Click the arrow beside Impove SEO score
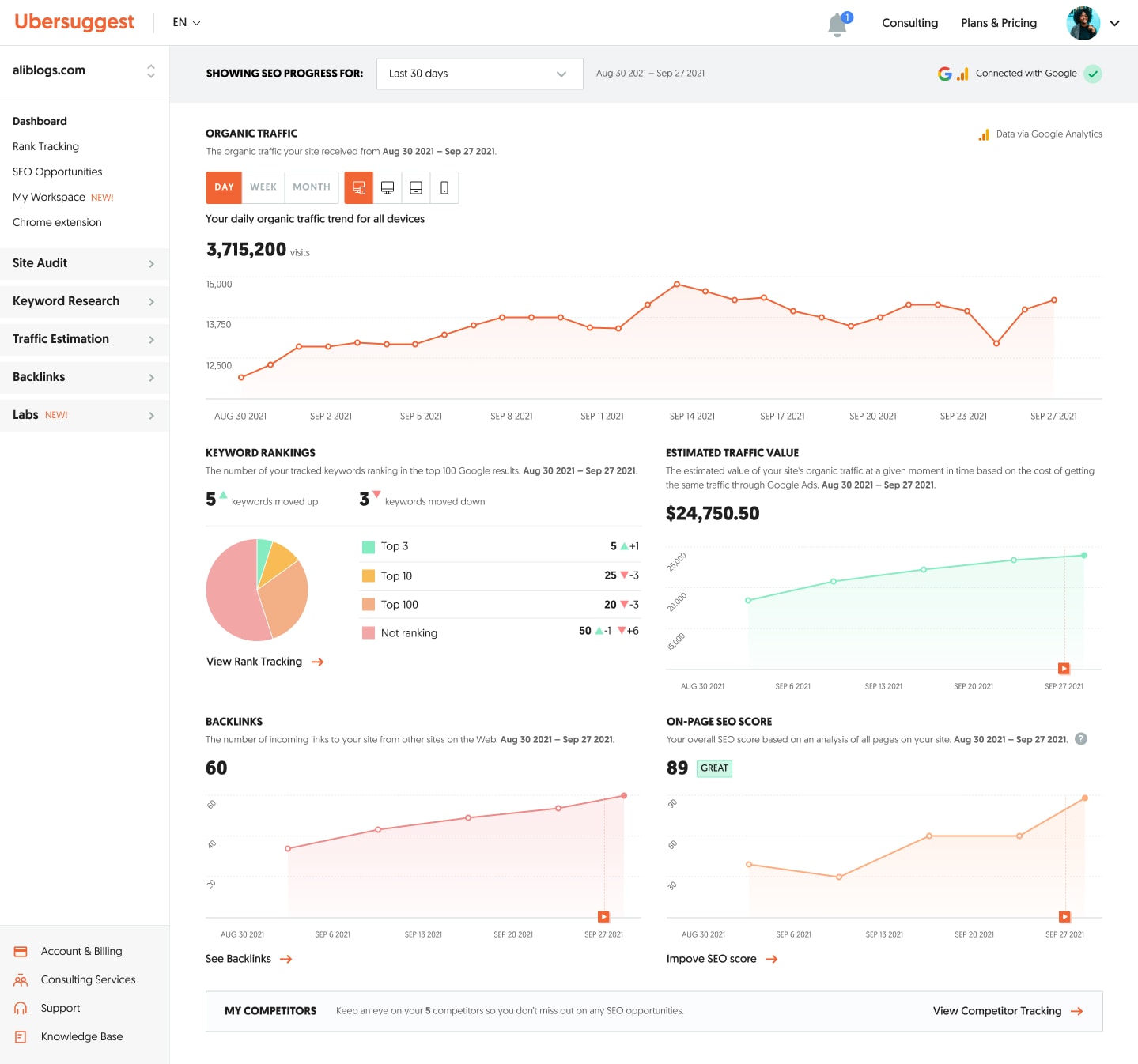The height and width of the screenshot is (1064, 1138). pos(772,960)
